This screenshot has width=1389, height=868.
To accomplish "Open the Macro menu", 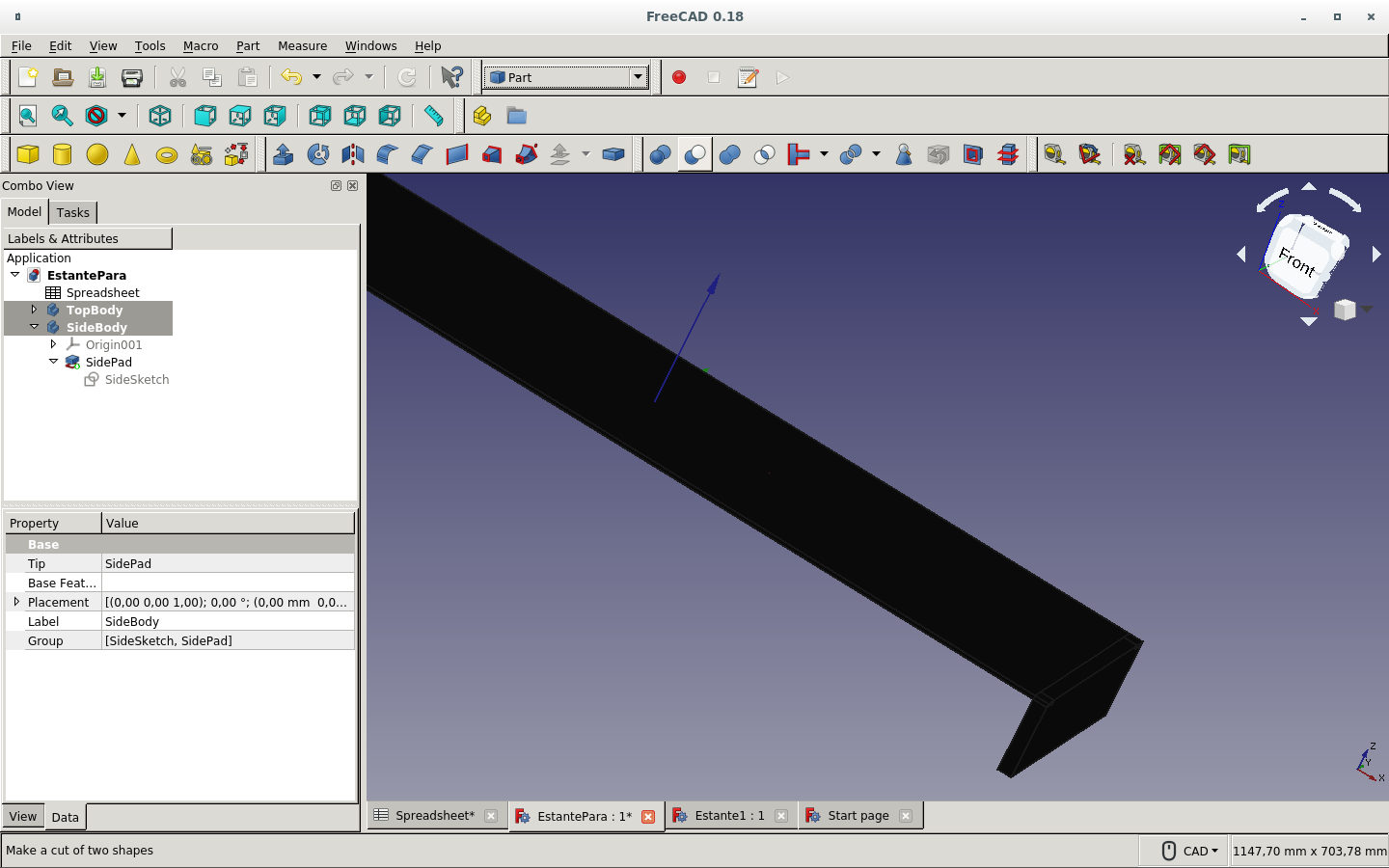I will click(201, 45).
